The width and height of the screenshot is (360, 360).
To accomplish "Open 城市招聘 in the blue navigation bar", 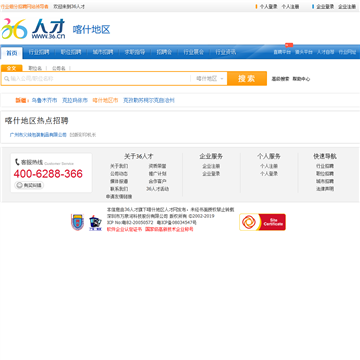I will pyautogui.click(x=103, y=52).
